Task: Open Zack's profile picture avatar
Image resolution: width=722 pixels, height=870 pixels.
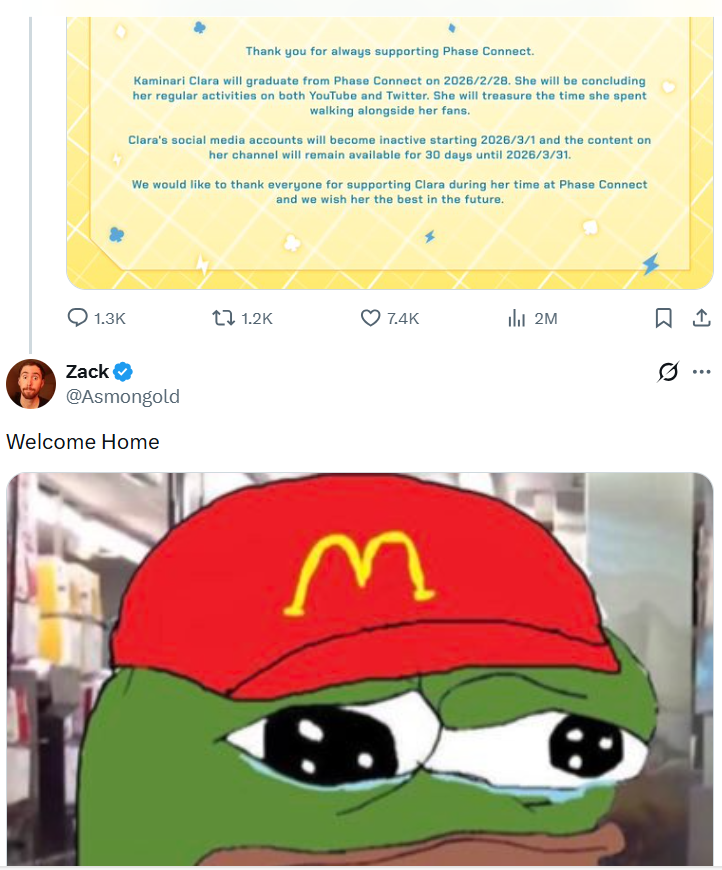Action: 31,384
